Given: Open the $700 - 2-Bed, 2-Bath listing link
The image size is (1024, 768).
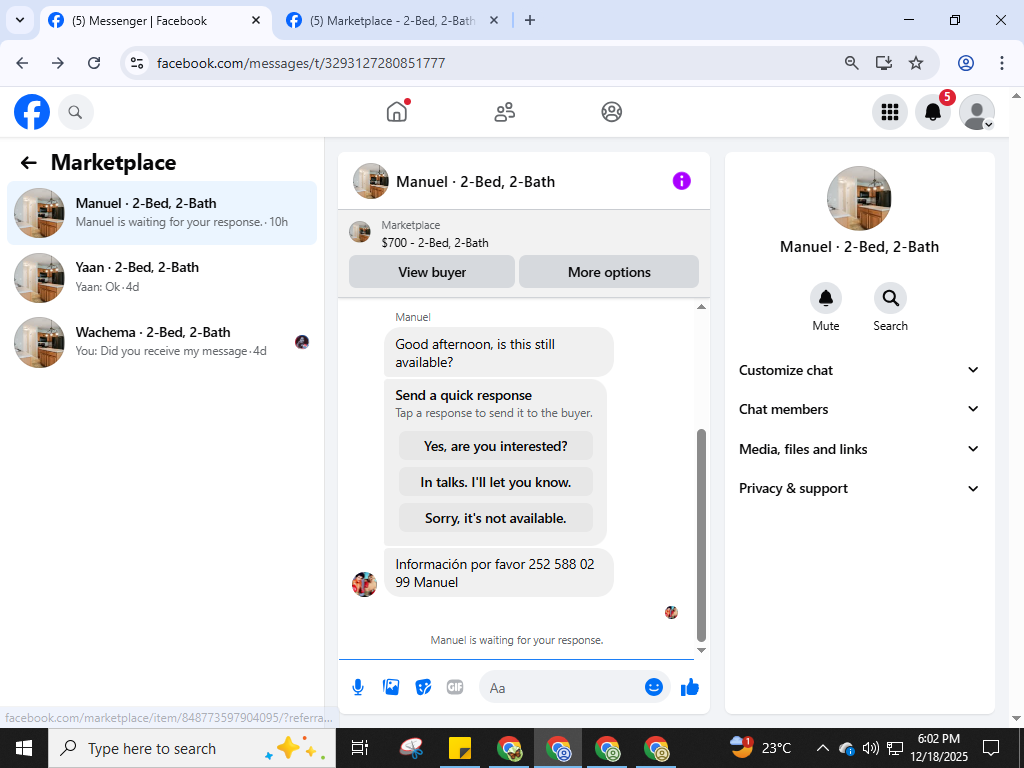Looking at the screenshot, I should pyautogui.click(x=435, y=243).
